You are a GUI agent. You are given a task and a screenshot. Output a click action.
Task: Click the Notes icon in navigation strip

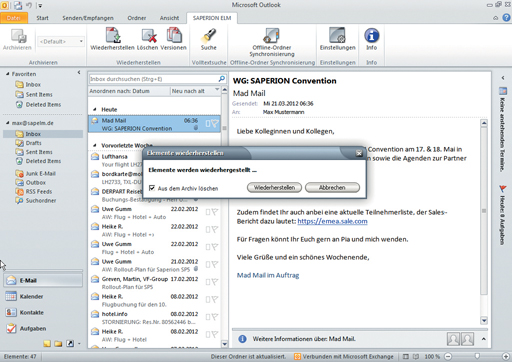point(47,343)
